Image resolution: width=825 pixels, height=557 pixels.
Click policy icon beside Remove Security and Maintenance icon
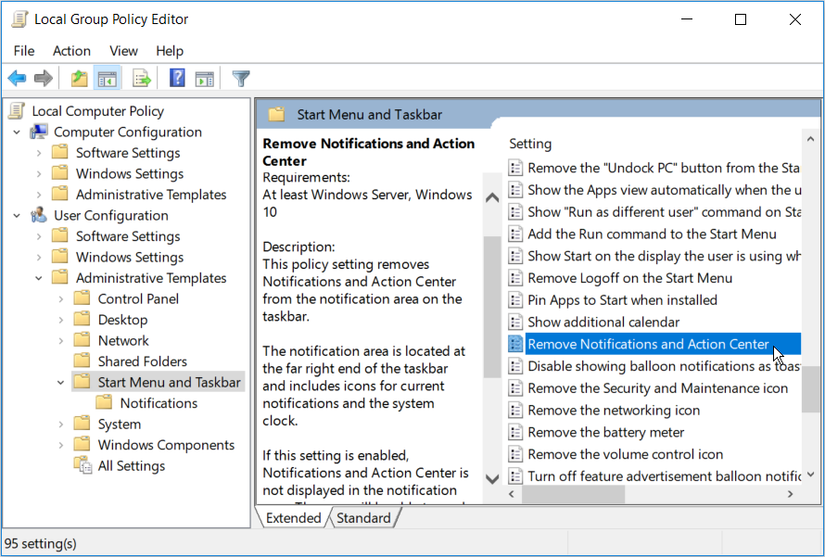516,388
